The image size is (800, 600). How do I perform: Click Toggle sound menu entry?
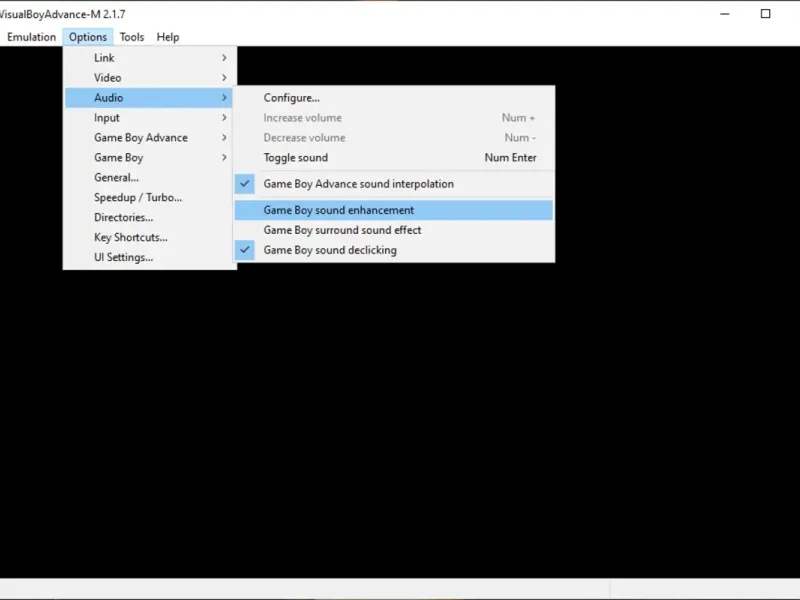pyautogui.click(x=393, y=157)
